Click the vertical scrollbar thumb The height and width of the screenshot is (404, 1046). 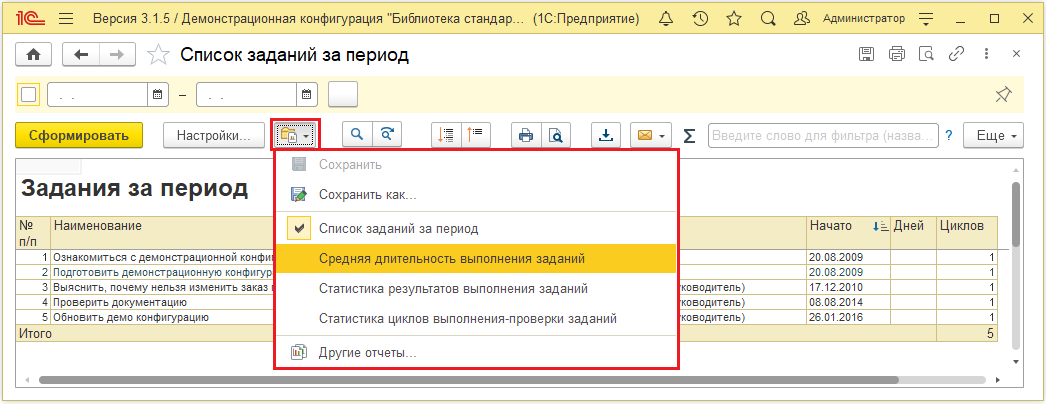1016,213
